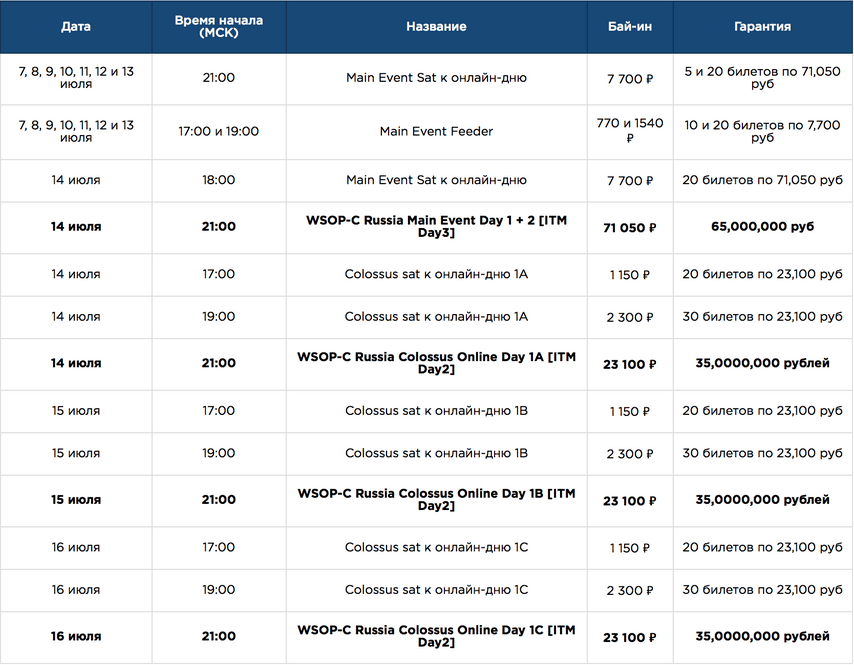Click the 21:00 time in the WSOP-C Main Event row
This screenshot has width=854, height=665.
pyautogui.click(x=219, y=227)
